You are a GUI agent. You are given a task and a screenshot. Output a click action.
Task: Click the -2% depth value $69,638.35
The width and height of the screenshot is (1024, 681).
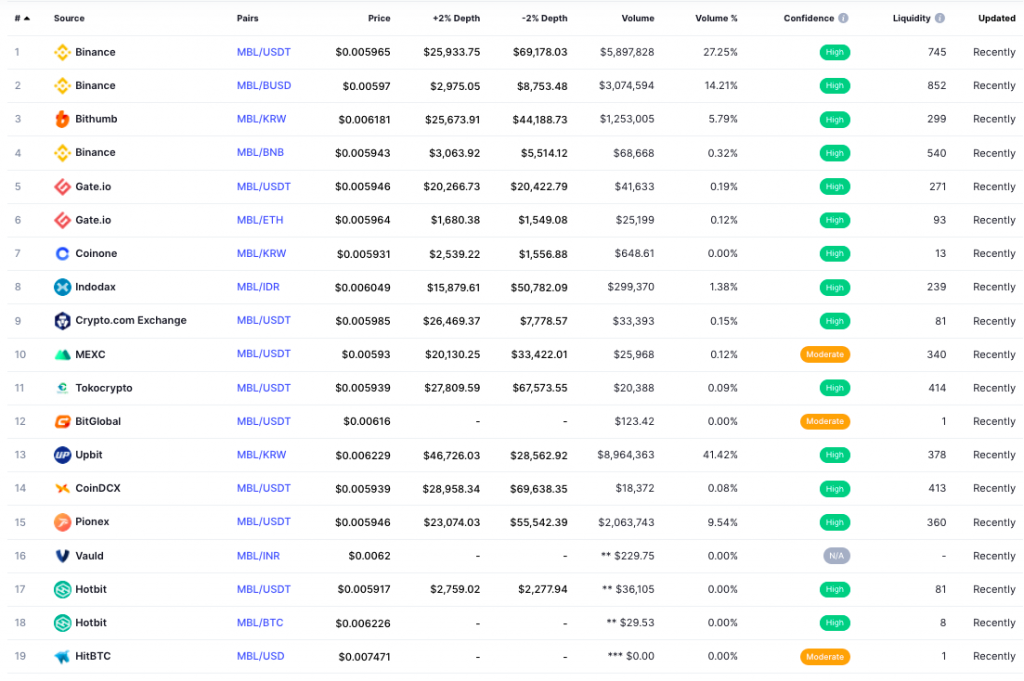[539, 488]
